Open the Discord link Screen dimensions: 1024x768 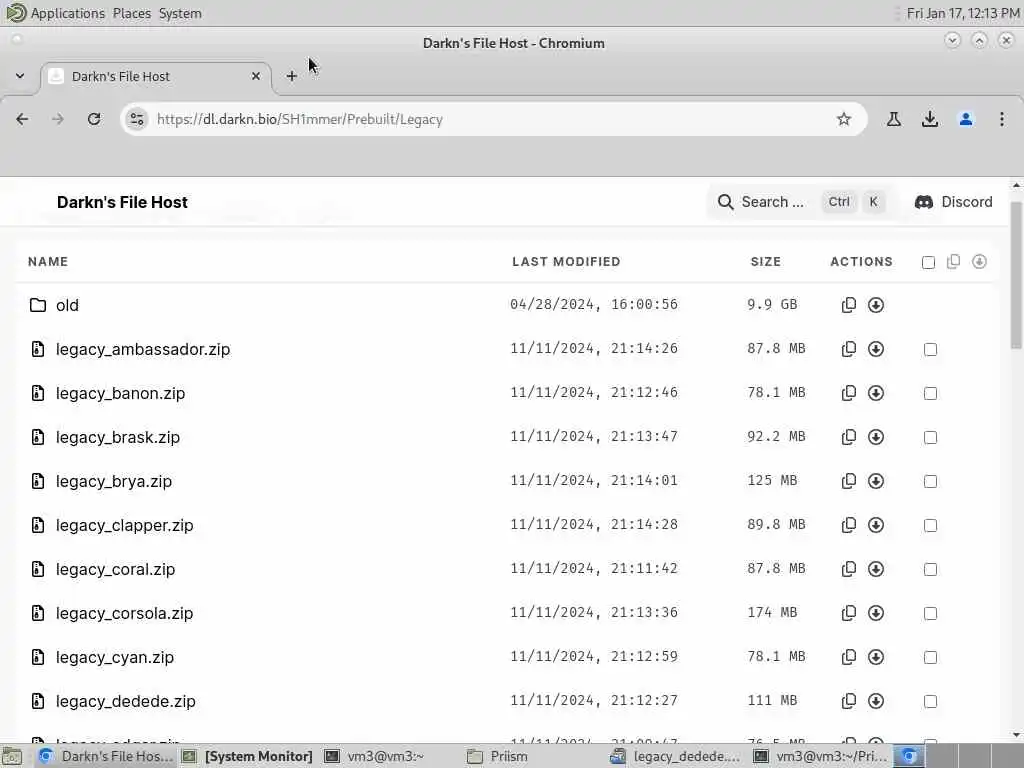(x=953, y=202)
